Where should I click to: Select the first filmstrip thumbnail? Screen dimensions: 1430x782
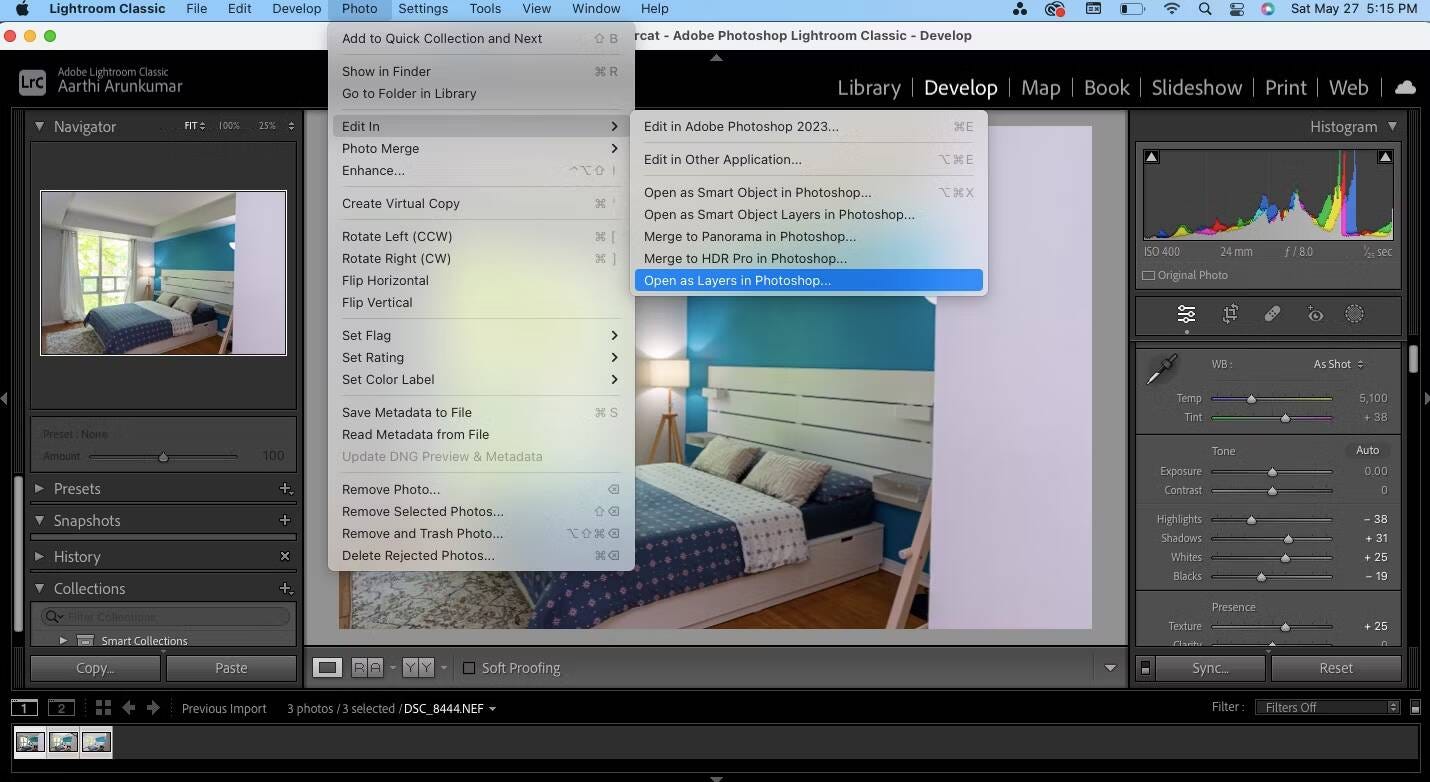click(x=30, y=742)
